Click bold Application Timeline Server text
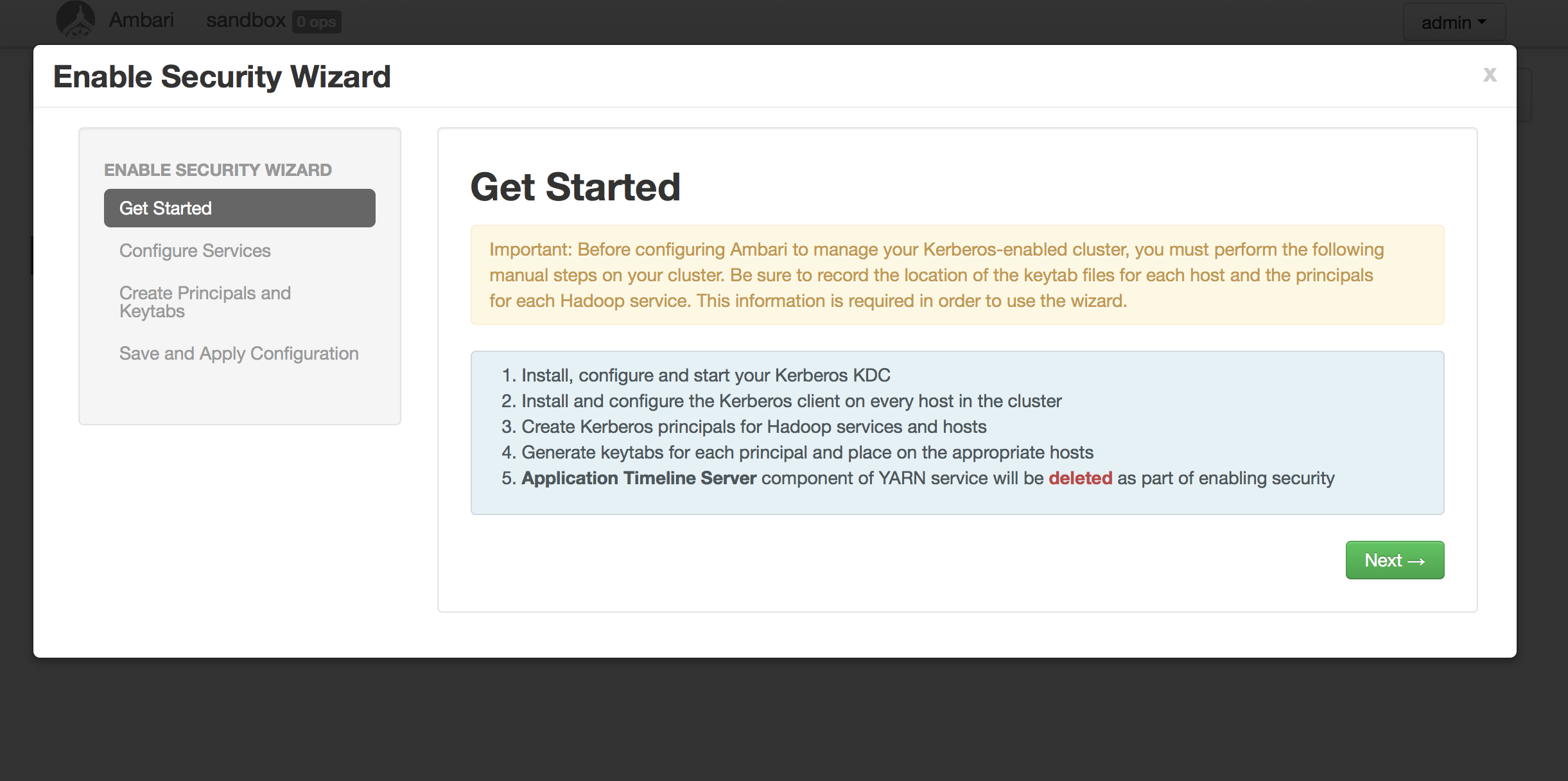The width and height of the screenshot is (1568, 781). tap(639, 478)
